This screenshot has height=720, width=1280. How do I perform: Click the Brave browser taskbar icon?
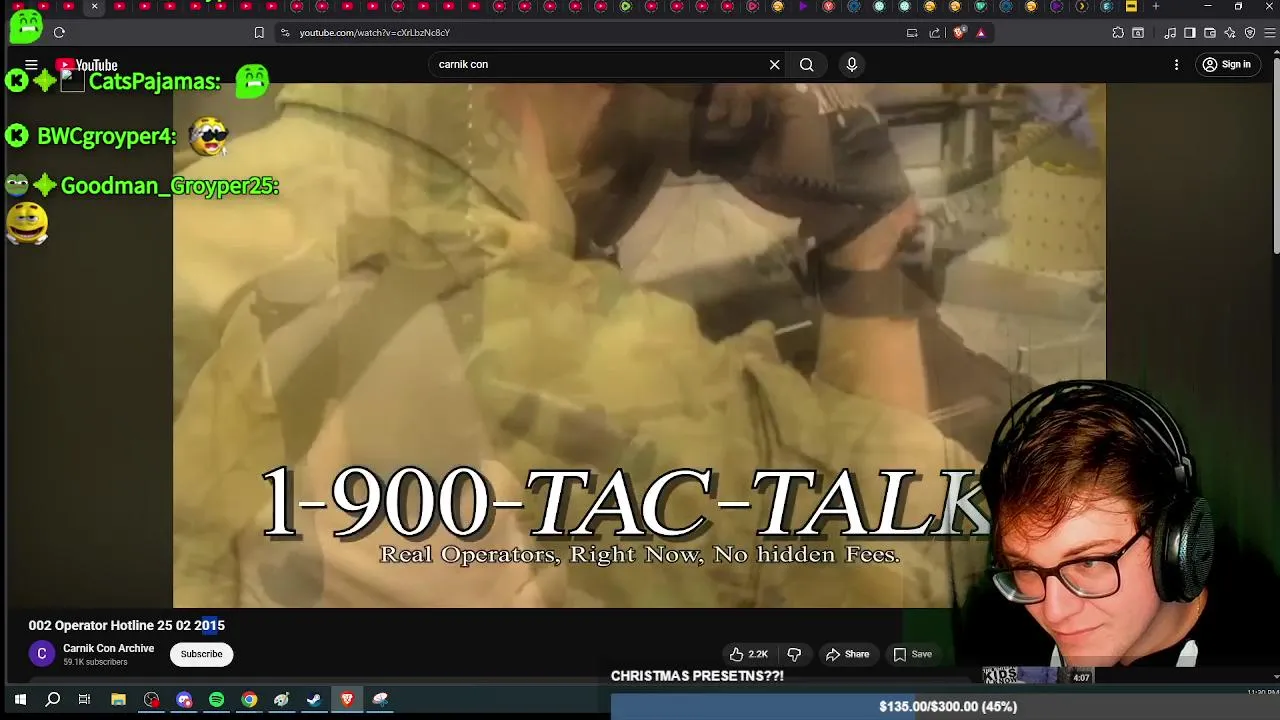pyautogui.click(x=347, y=700)
